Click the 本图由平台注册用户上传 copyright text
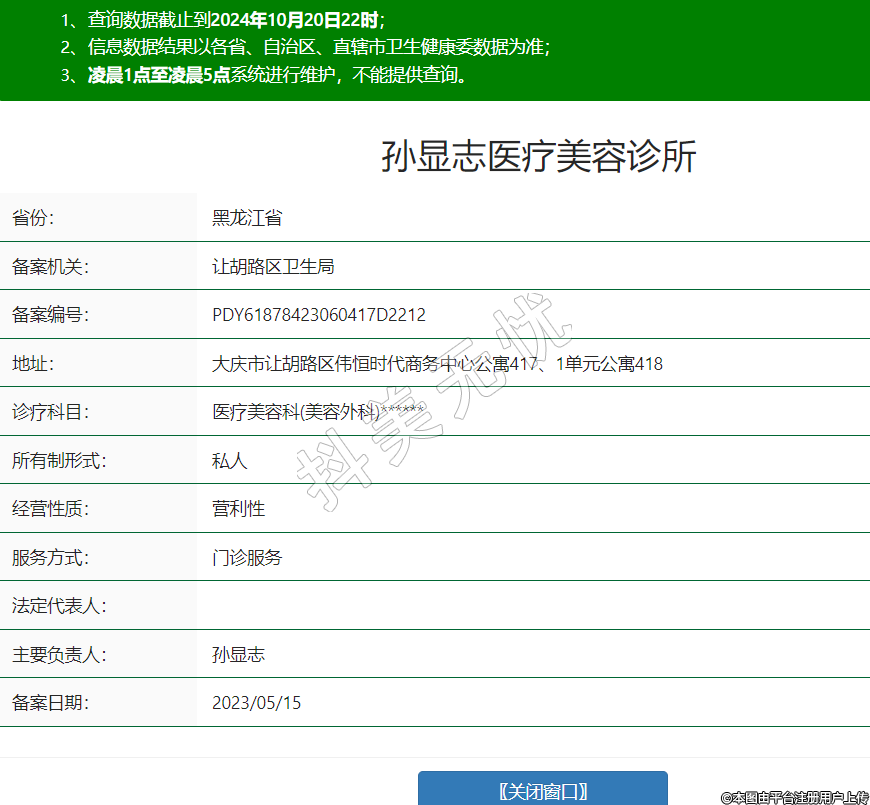Screen dimensions: 870x805 click(x=794, y=797)
